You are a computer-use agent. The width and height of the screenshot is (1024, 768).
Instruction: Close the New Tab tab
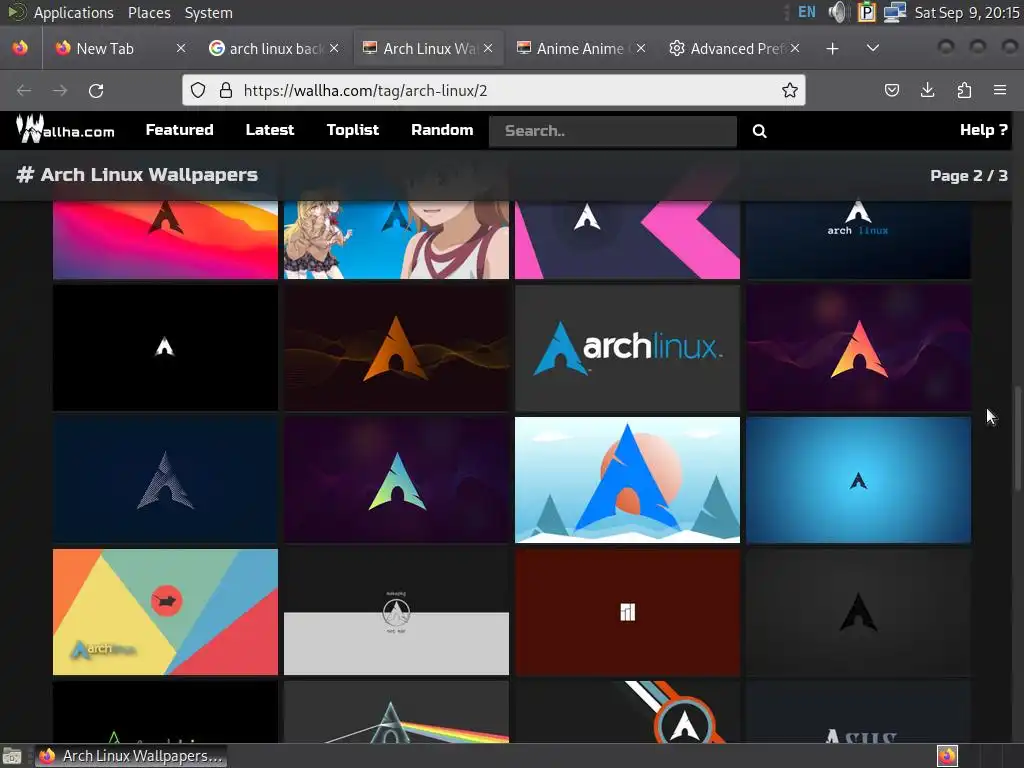pos(181,48)
